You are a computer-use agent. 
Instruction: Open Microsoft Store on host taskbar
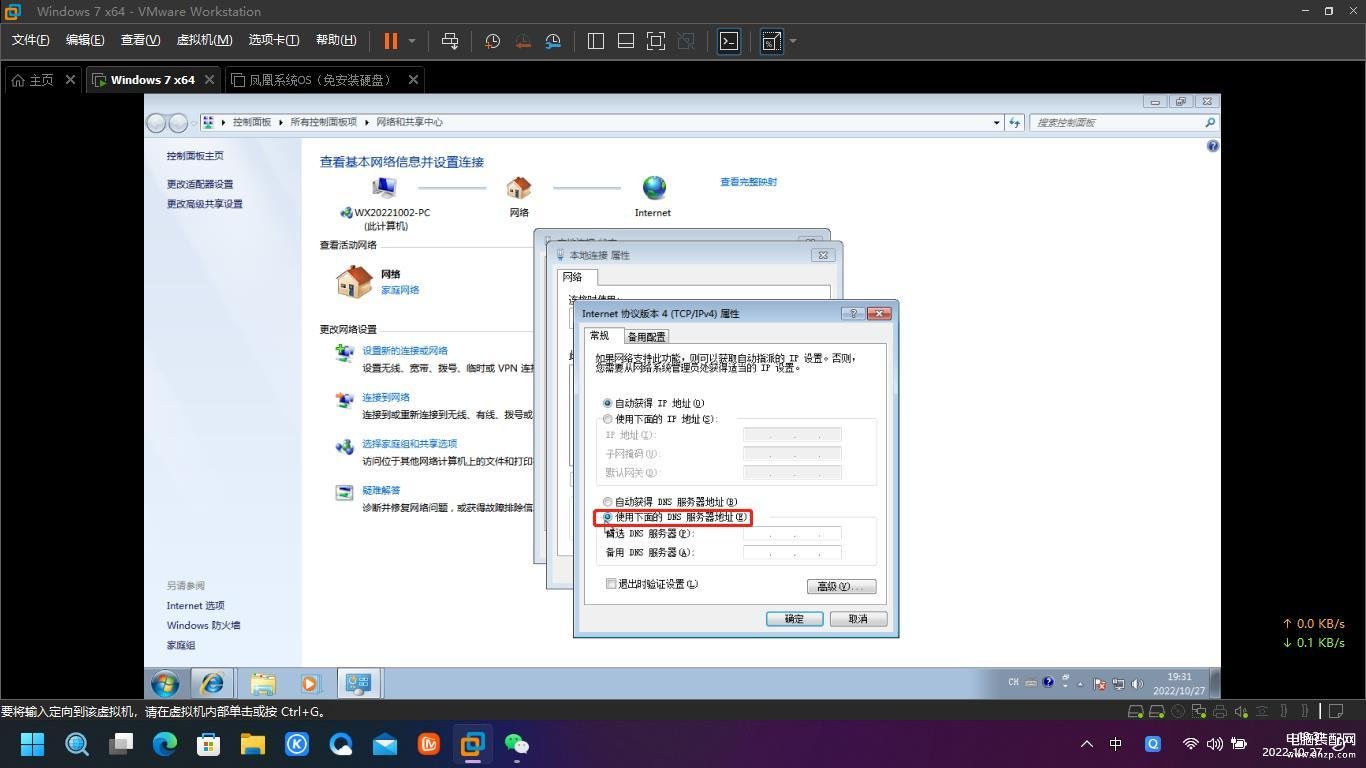(208, 744)
